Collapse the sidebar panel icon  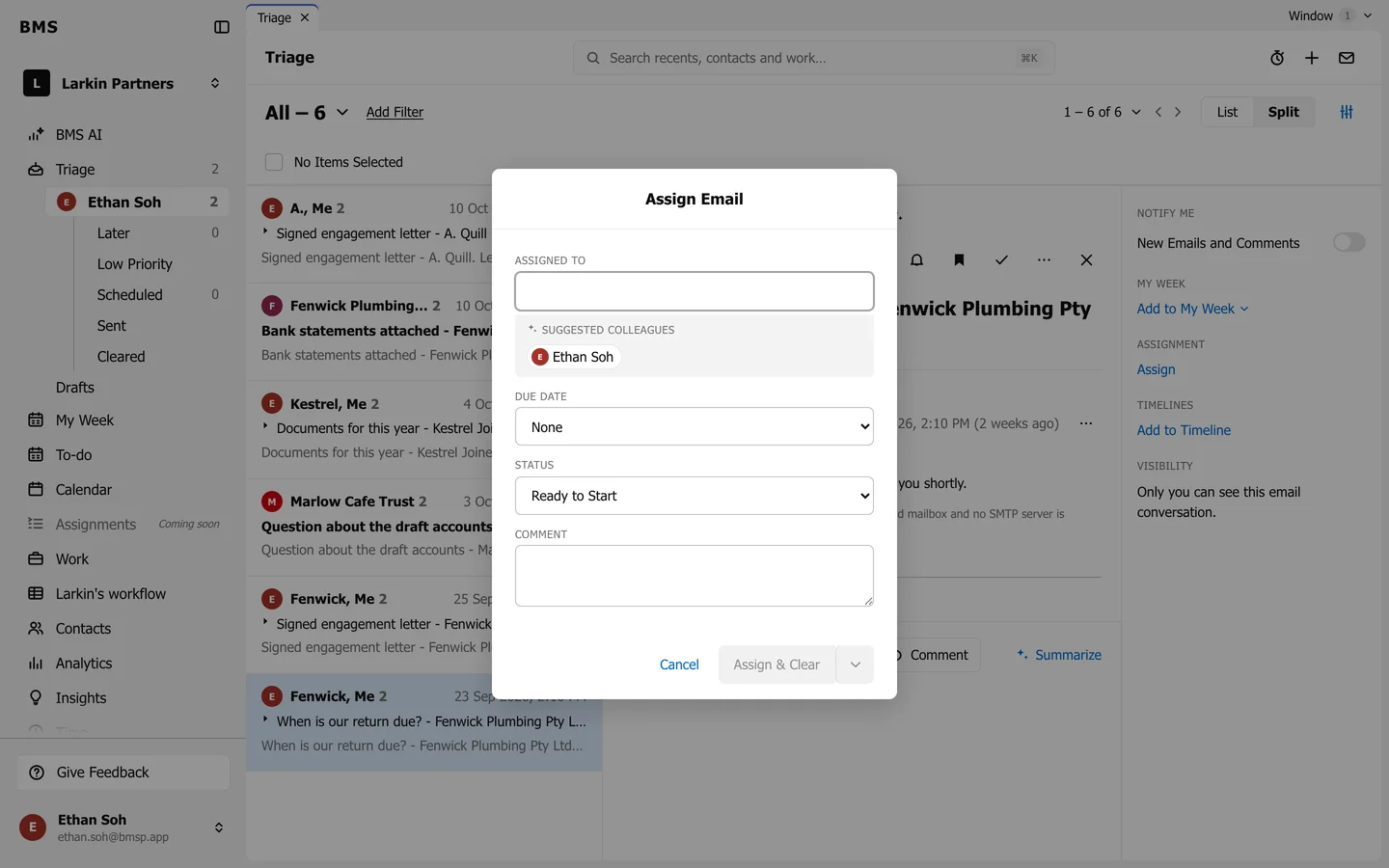click(222, 27)
